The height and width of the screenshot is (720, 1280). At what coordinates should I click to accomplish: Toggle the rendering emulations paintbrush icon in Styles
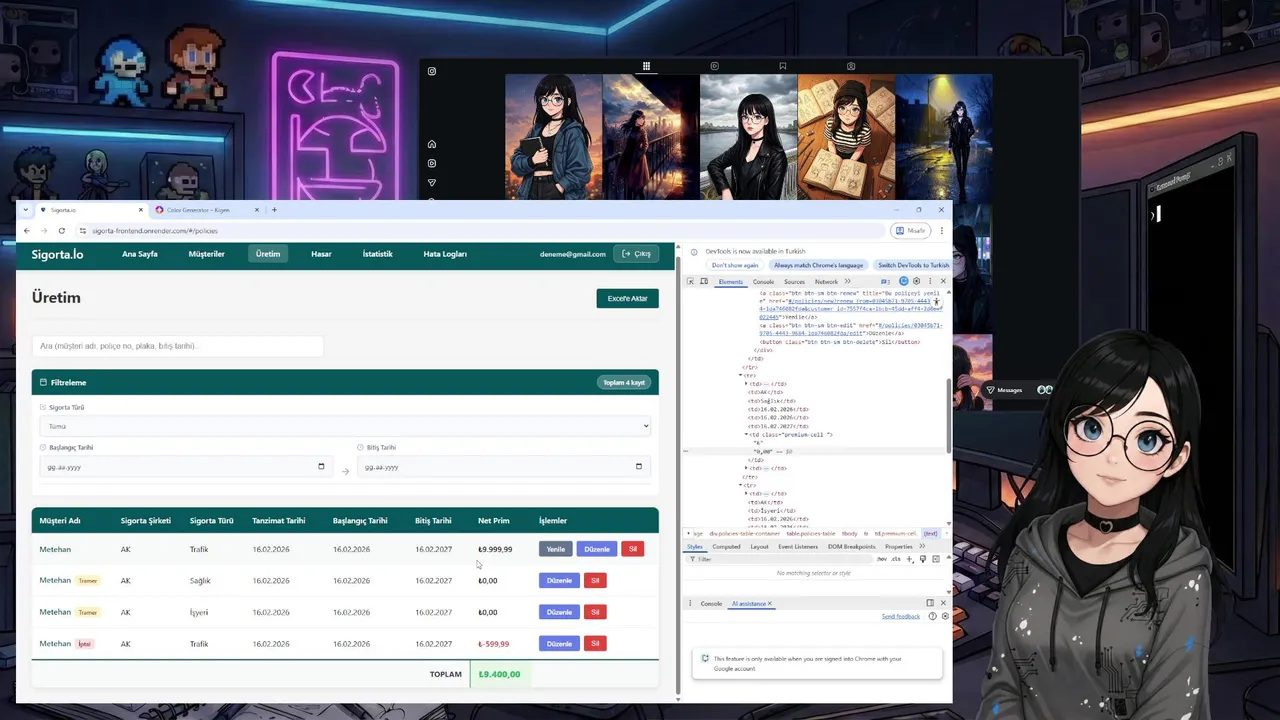[923, 559]
